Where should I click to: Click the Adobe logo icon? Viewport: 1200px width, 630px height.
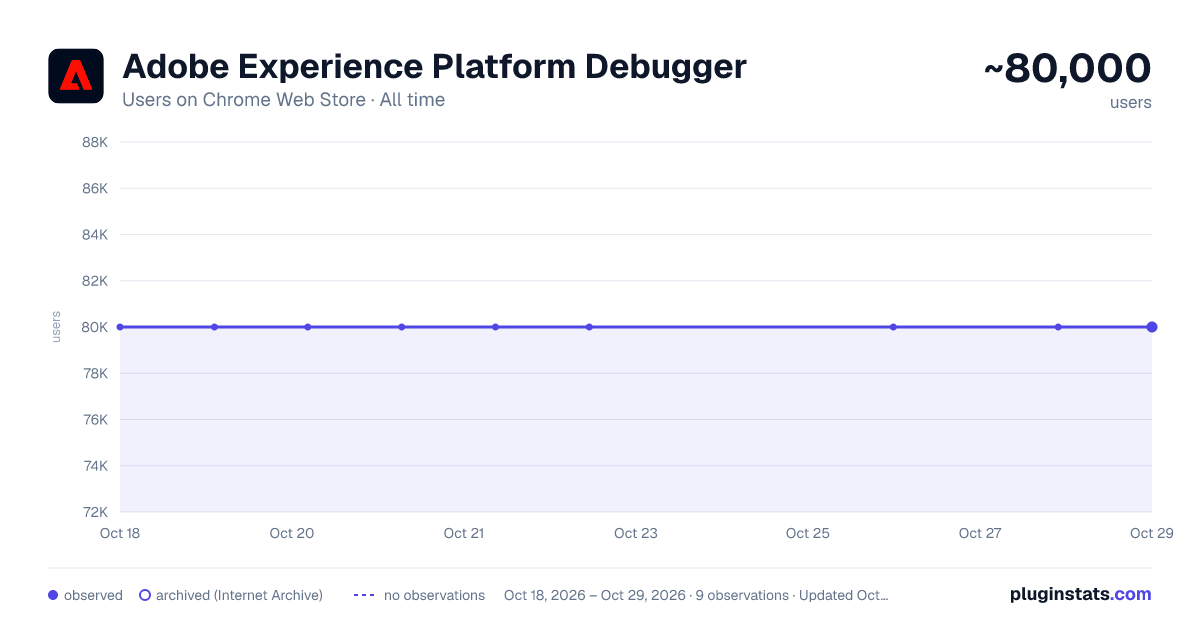coord(76,76)
